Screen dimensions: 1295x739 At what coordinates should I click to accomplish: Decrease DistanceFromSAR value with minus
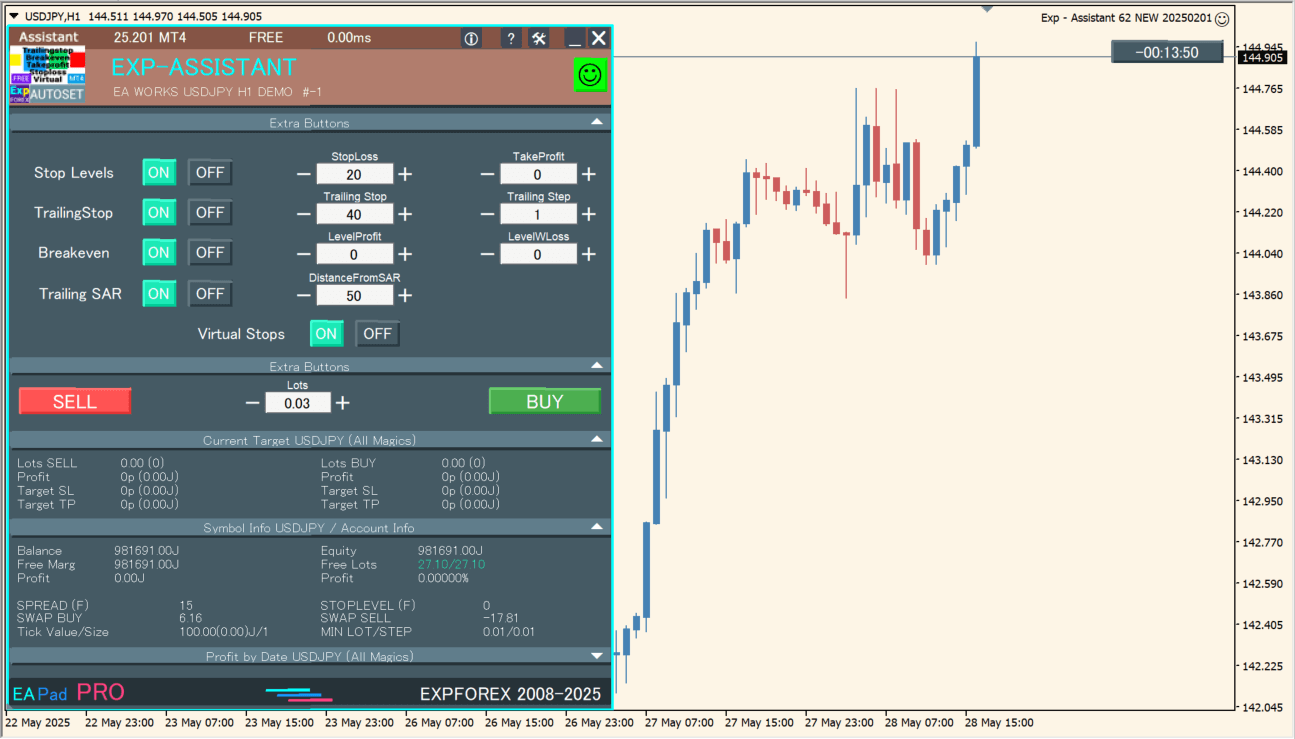pyautogui.click(x=304, y=295)
